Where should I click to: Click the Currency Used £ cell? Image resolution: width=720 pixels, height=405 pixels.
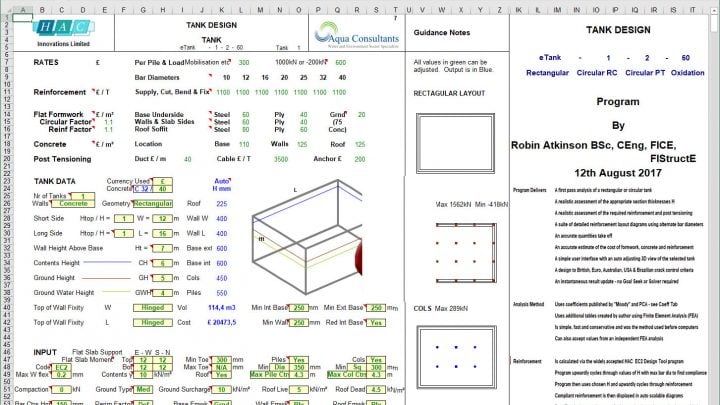point(163,181)
